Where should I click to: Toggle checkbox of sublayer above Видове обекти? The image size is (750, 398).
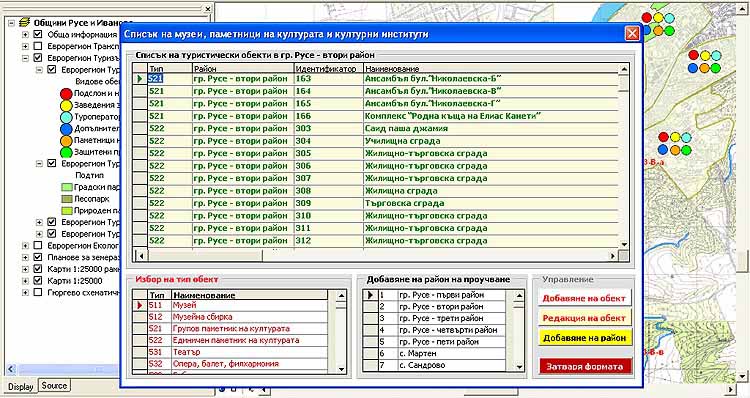coord(53,70)
